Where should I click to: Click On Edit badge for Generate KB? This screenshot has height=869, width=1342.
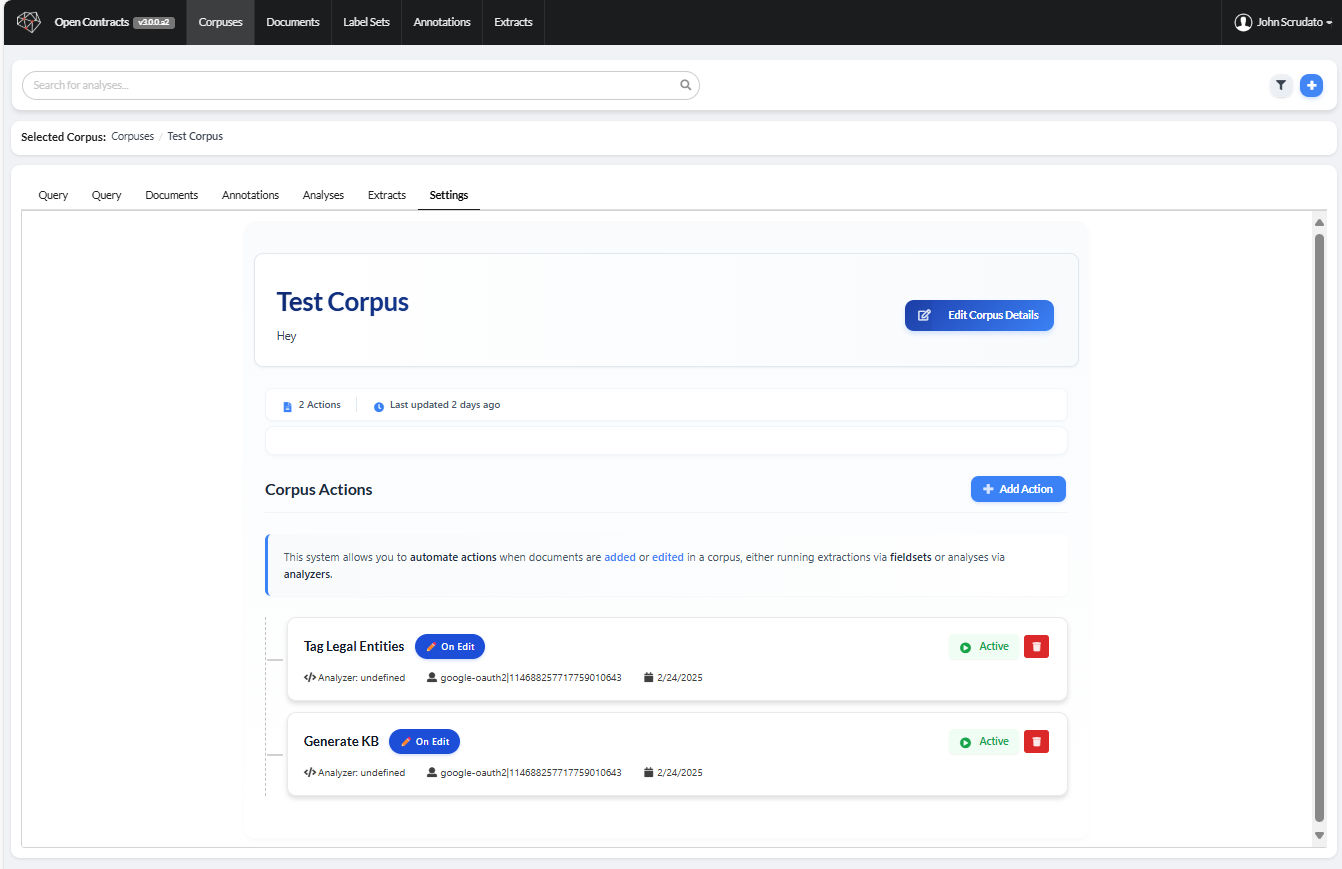[424, 742]
